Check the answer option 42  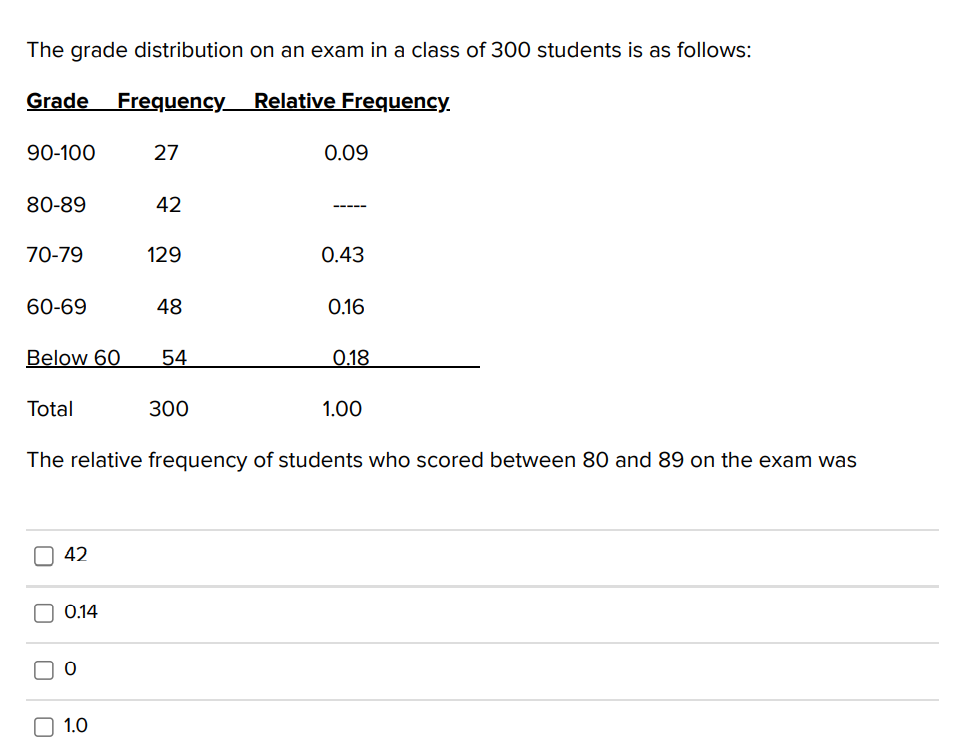(43, 555)
